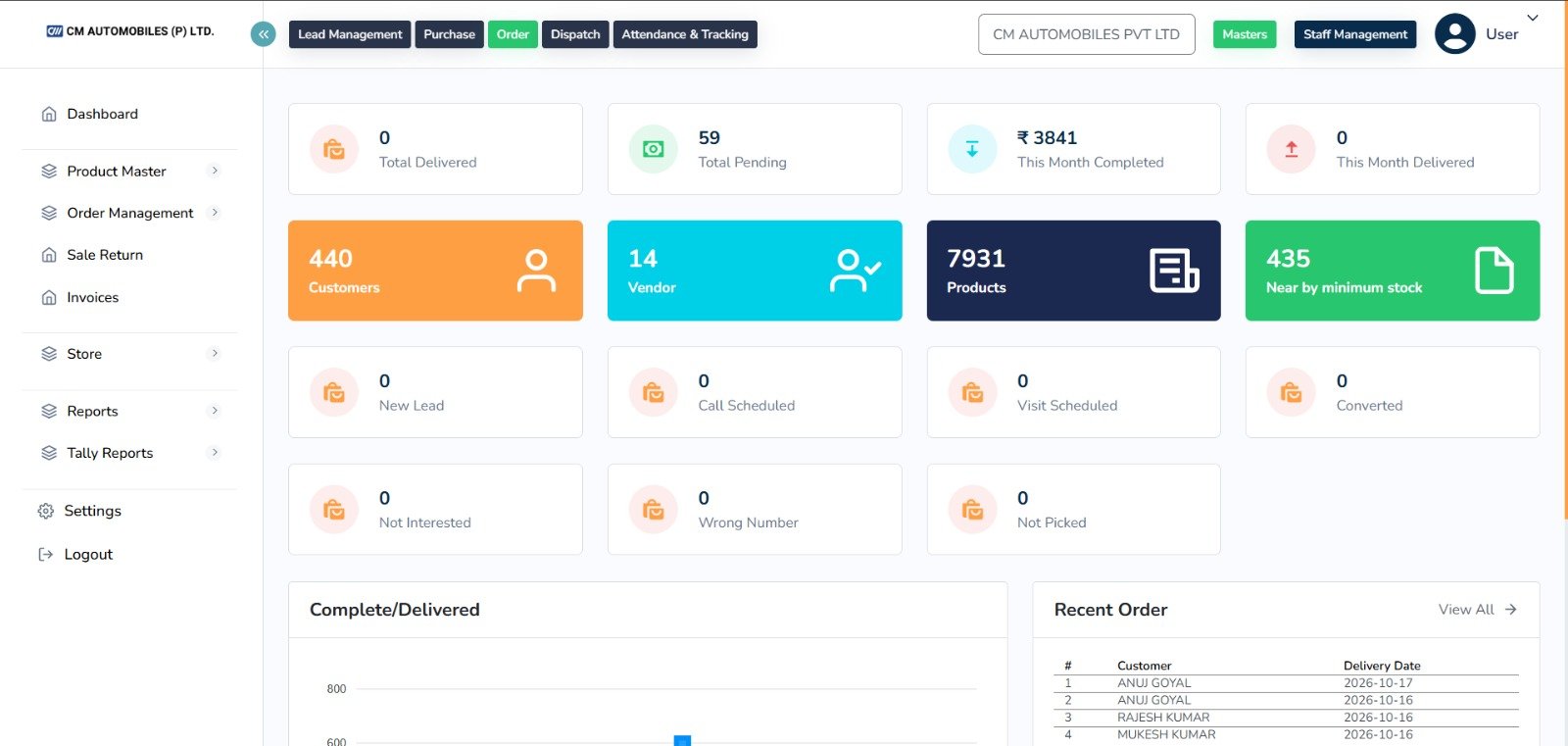The image size is (1568, 746).
Task: Expand Order Management submenu chevron
Action: 215,213
